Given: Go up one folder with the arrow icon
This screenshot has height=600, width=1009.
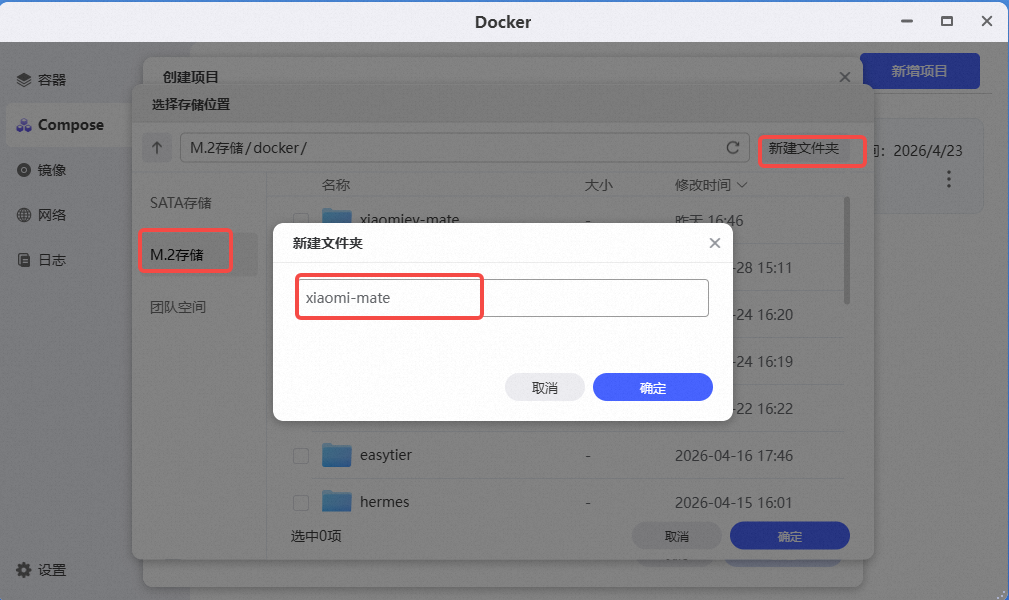Looking at the screenshot, I should coord(156,147).
